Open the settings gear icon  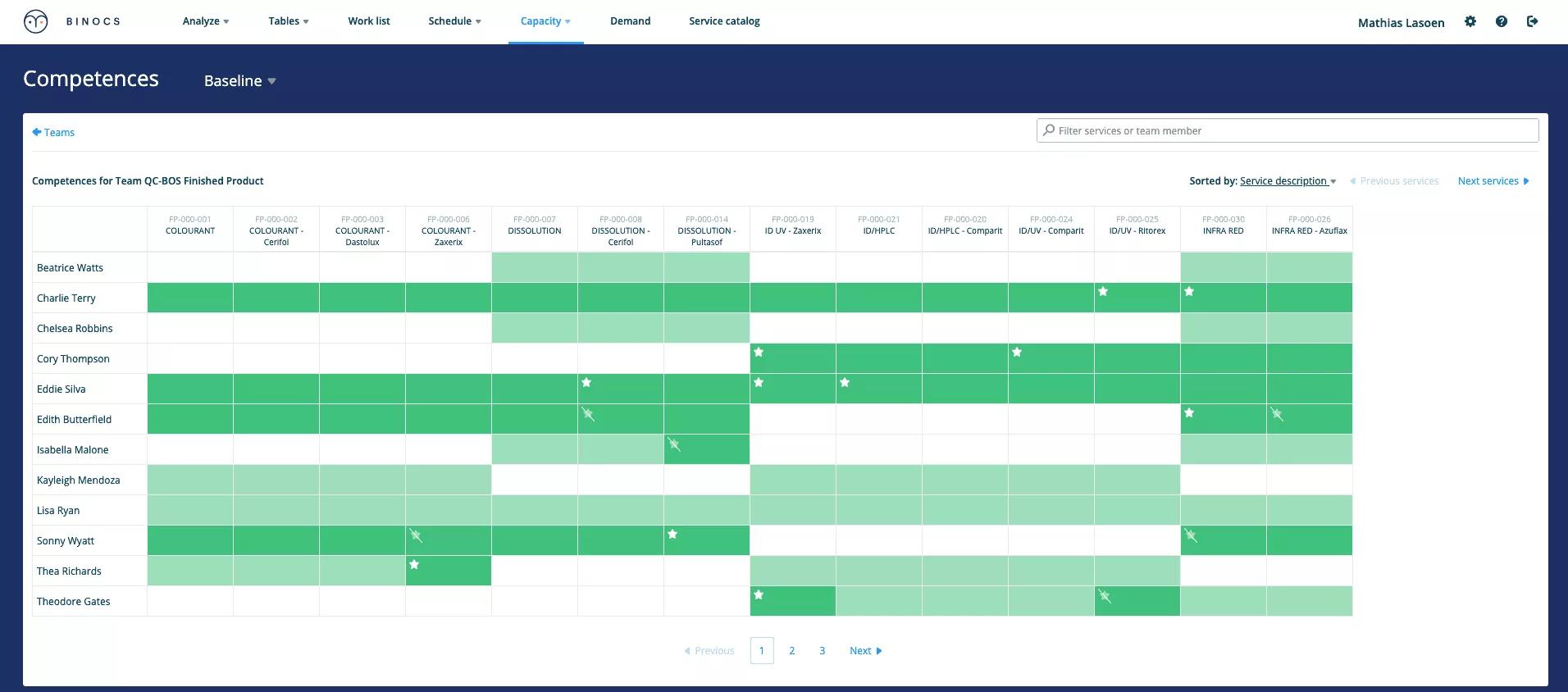point(1470,21)
